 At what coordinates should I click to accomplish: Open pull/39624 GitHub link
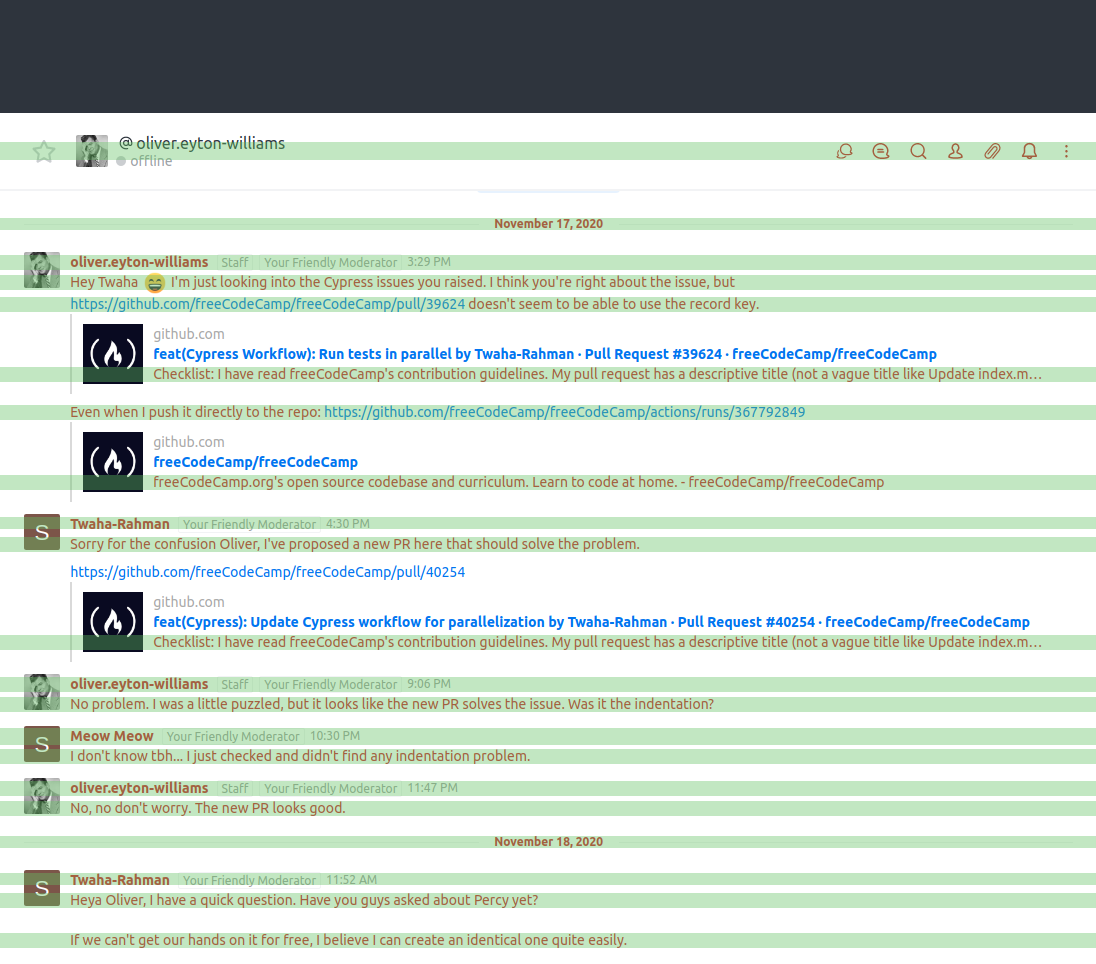tap(267, 304)
